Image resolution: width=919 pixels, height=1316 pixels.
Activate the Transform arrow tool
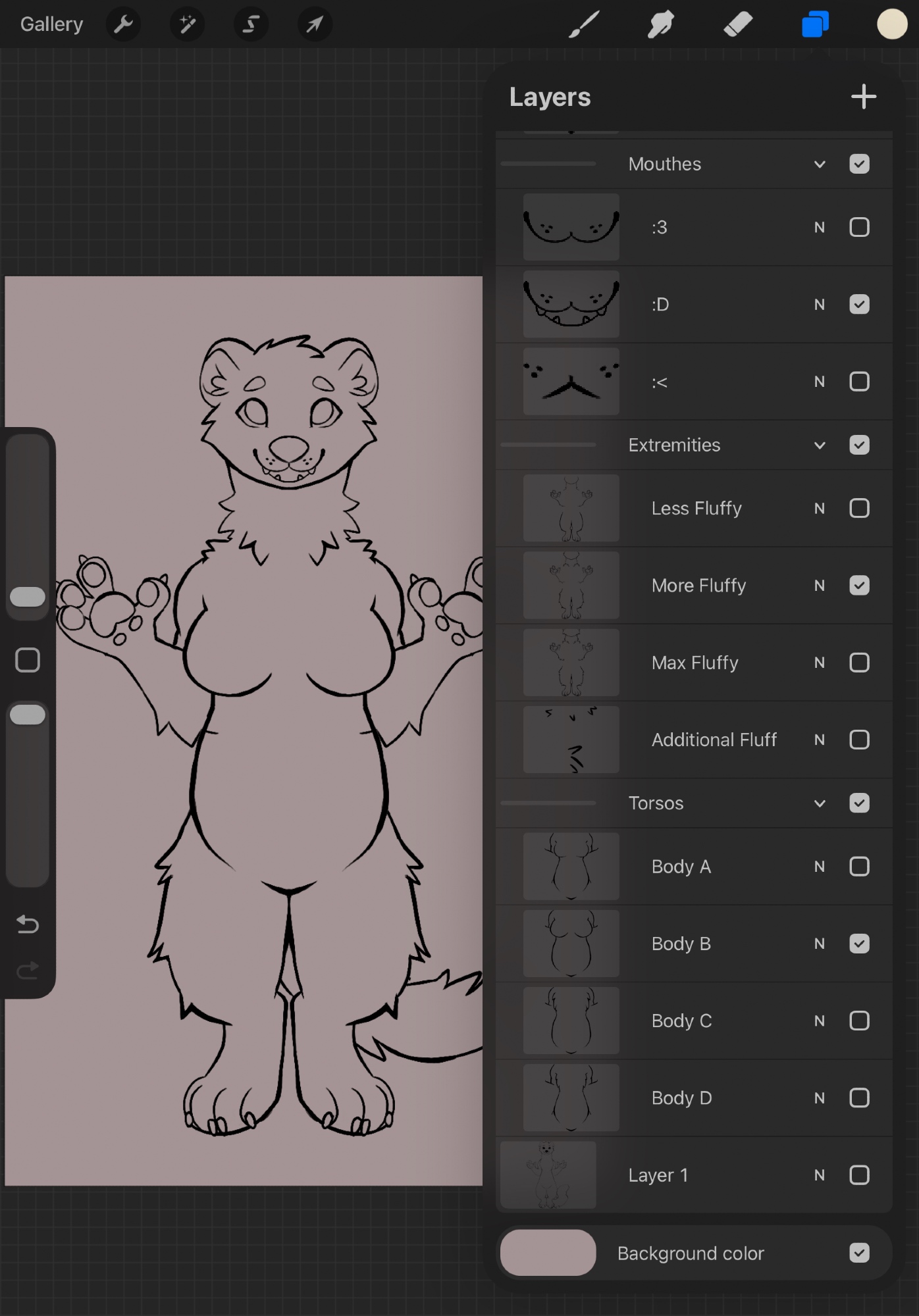(x=315, y=24)
